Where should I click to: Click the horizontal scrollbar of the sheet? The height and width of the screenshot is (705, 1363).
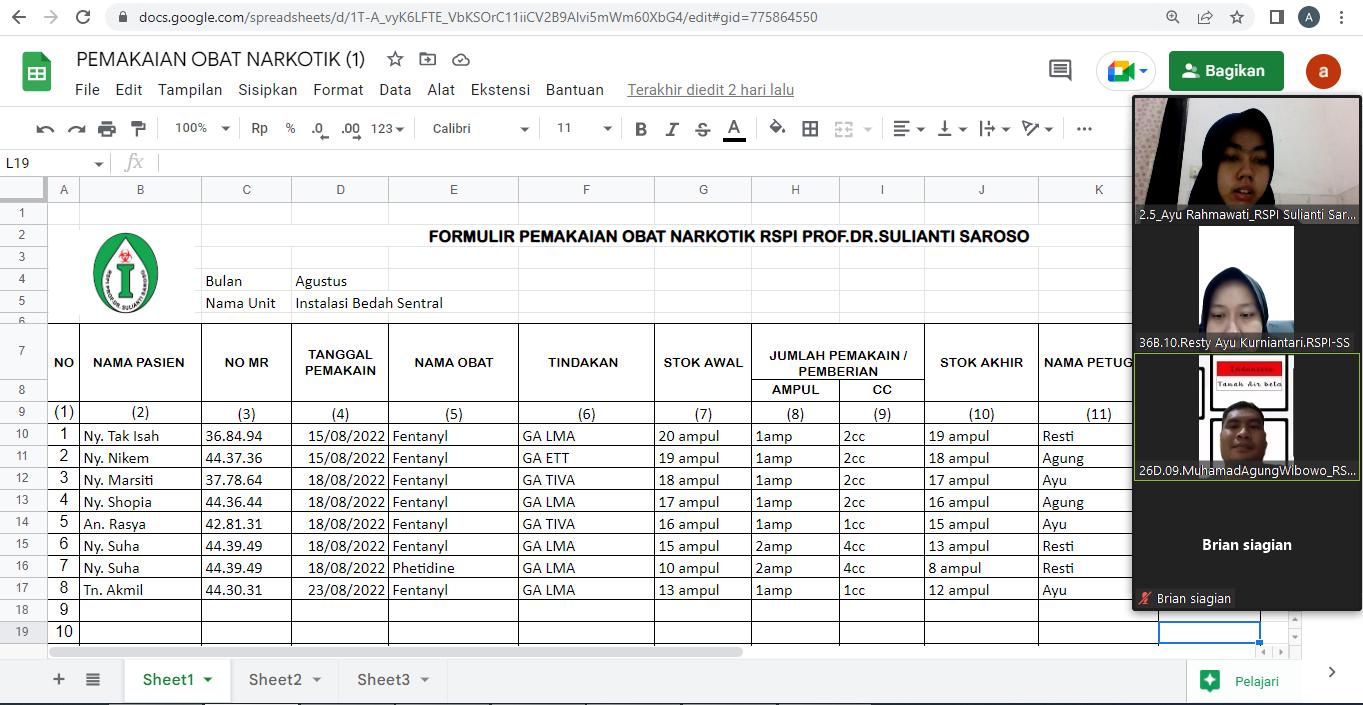pos(395,652)
